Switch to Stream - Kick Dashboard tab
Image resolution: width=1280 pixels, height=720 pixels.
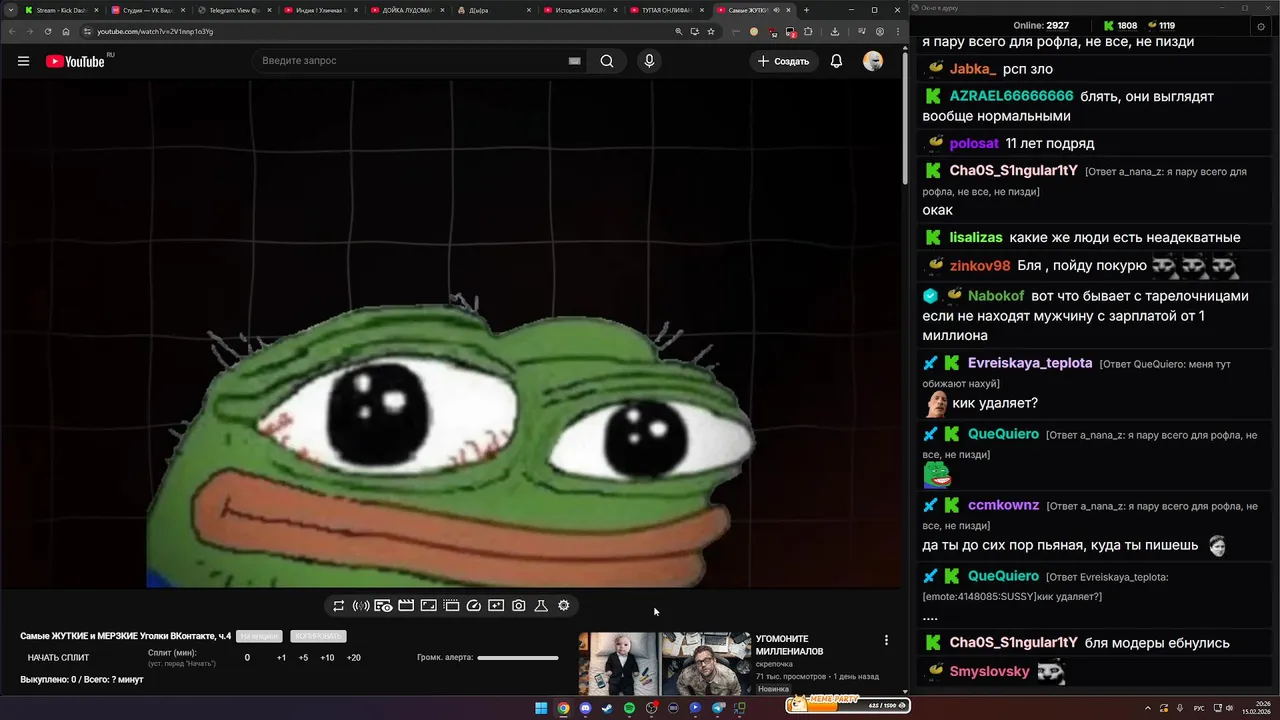60,10
